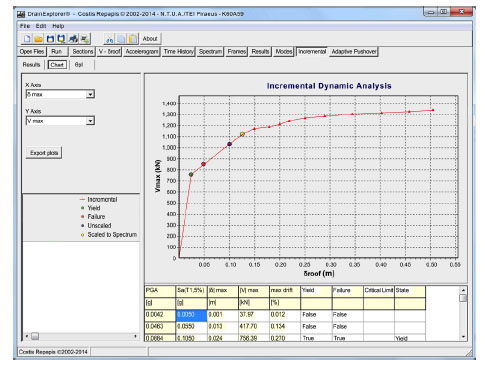This screenshot has height=368, width=485.
Task: Click the Sa(T1,5%) column header
Action: [191, 291]
